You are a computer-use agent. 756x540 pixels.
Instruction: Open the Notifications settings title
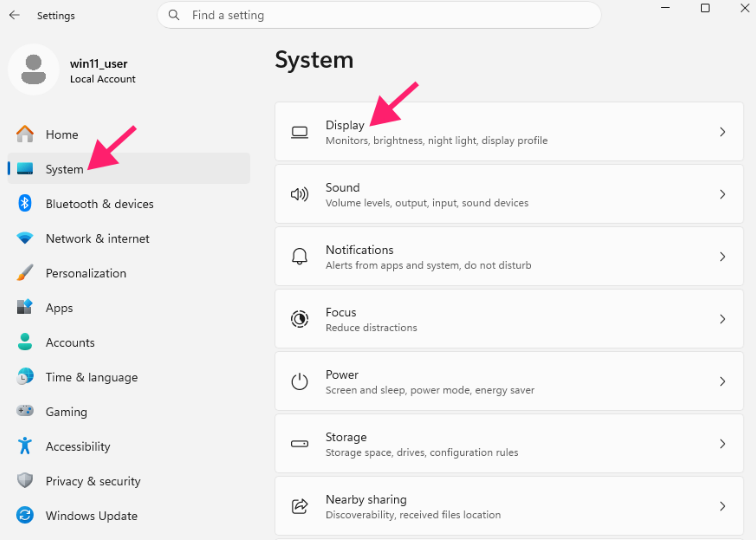tap(359, 249)
